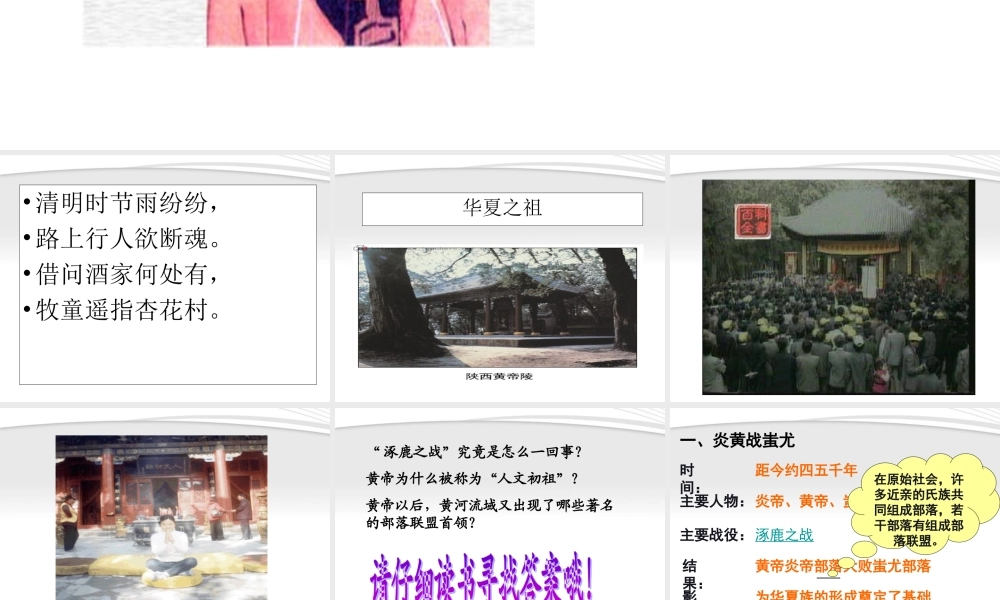
Task: Select the line 路上行人欲断魂
Action: (x=128, y=239)
